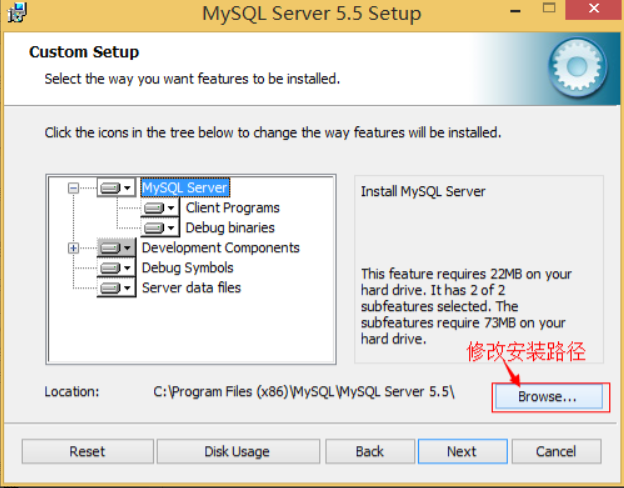Collapse the MySQL Server tree node
624x488 pixels.
73,187
